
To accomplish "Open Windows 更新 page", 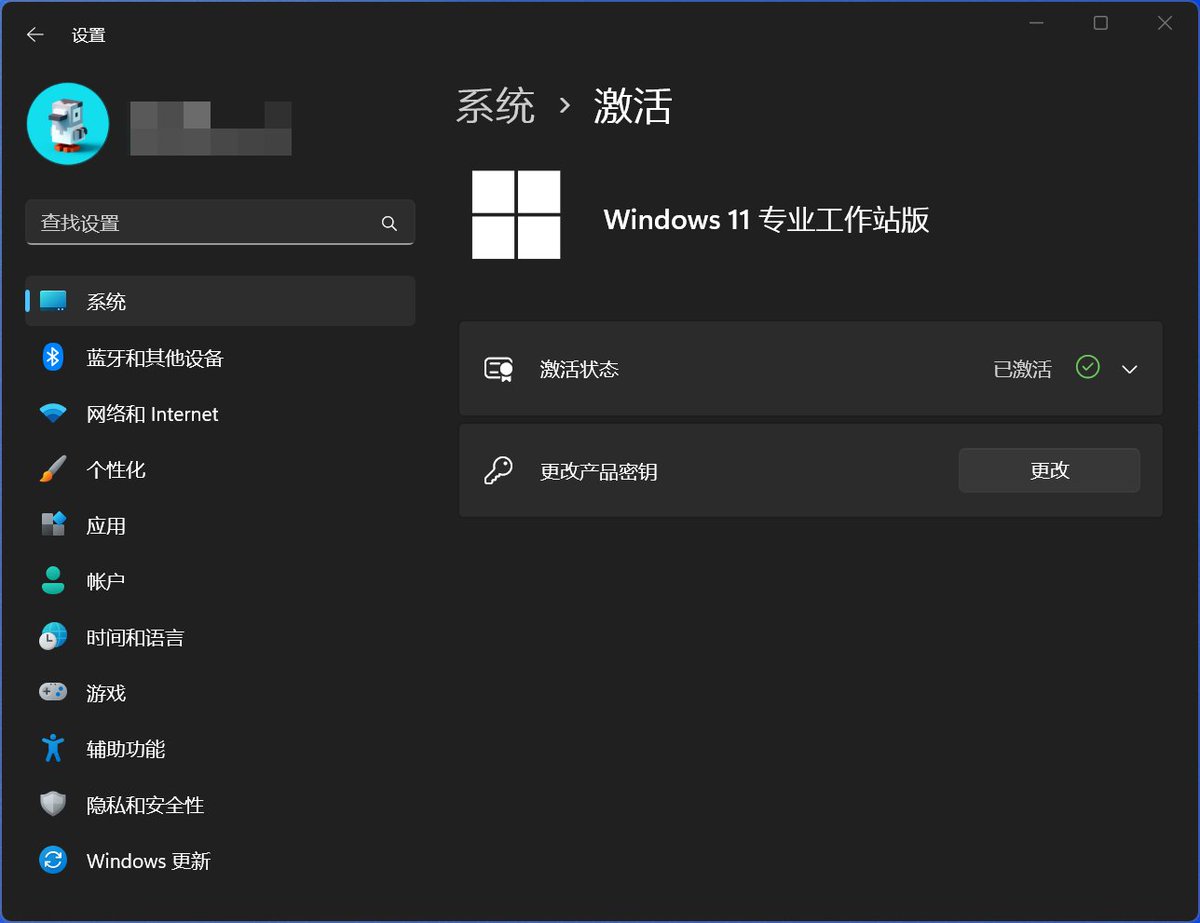I will tap(220, 861).
